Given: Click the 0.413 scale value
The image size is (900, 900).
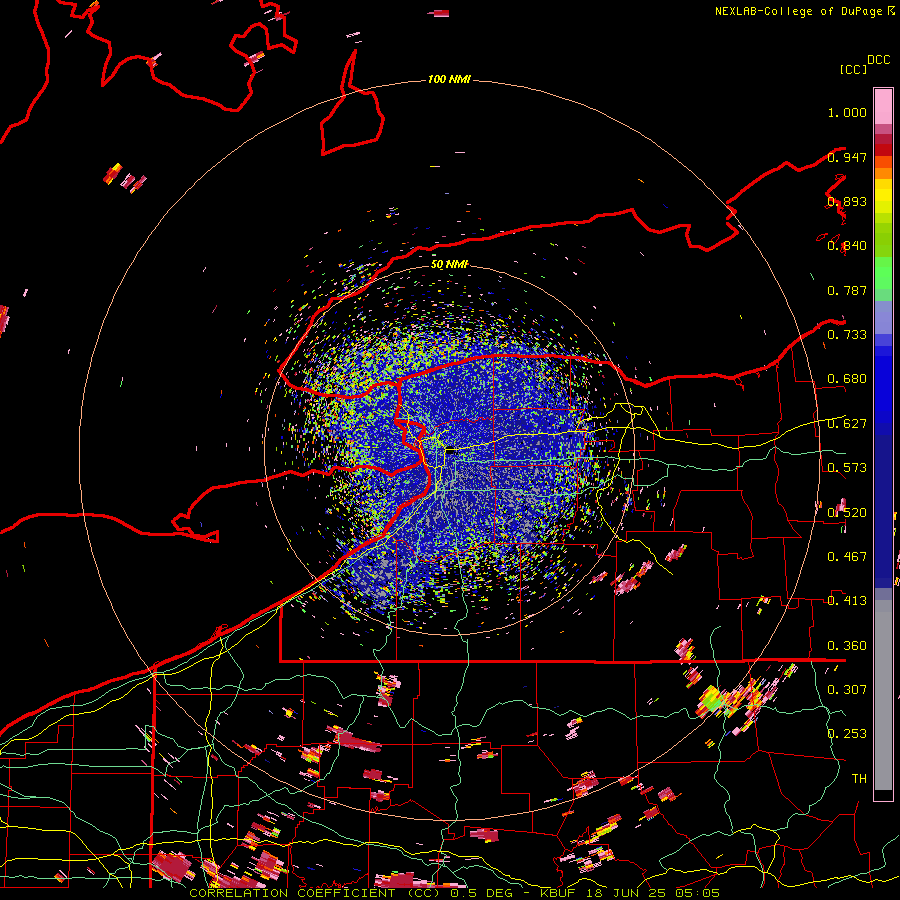Looking at the screenshot, I should click(x=847, y=601).
